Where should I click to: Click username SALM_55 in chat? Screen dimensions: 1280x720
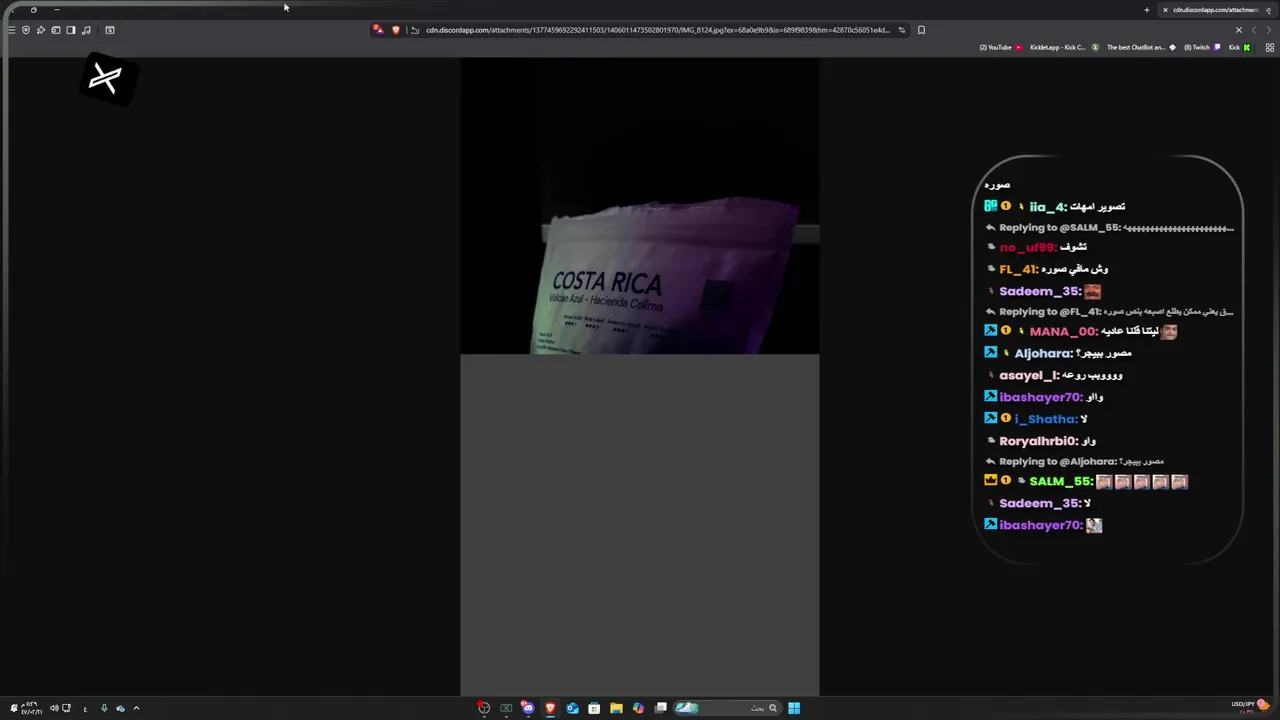tap(1060, 481)
